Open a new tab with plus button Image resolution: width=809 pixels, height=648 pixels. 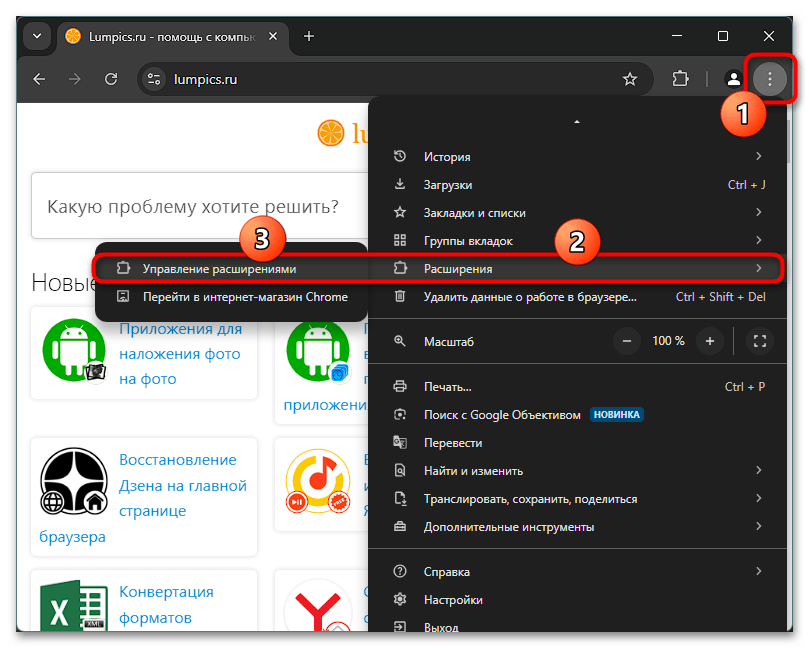coord(309,36)
